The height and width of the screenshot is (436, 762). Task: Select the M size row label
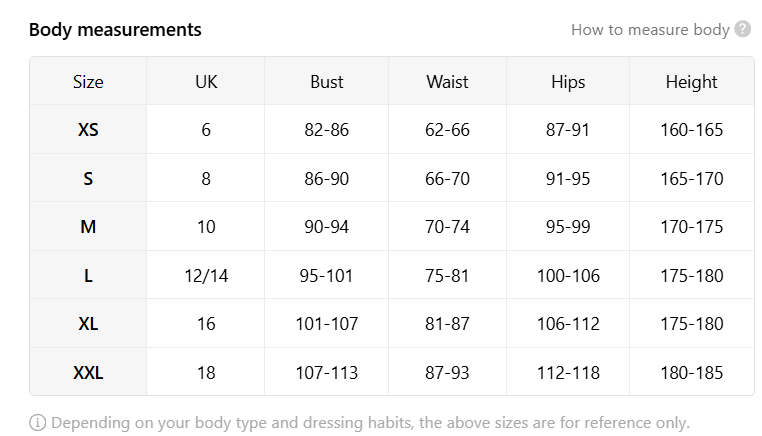[x=88, y=227]
